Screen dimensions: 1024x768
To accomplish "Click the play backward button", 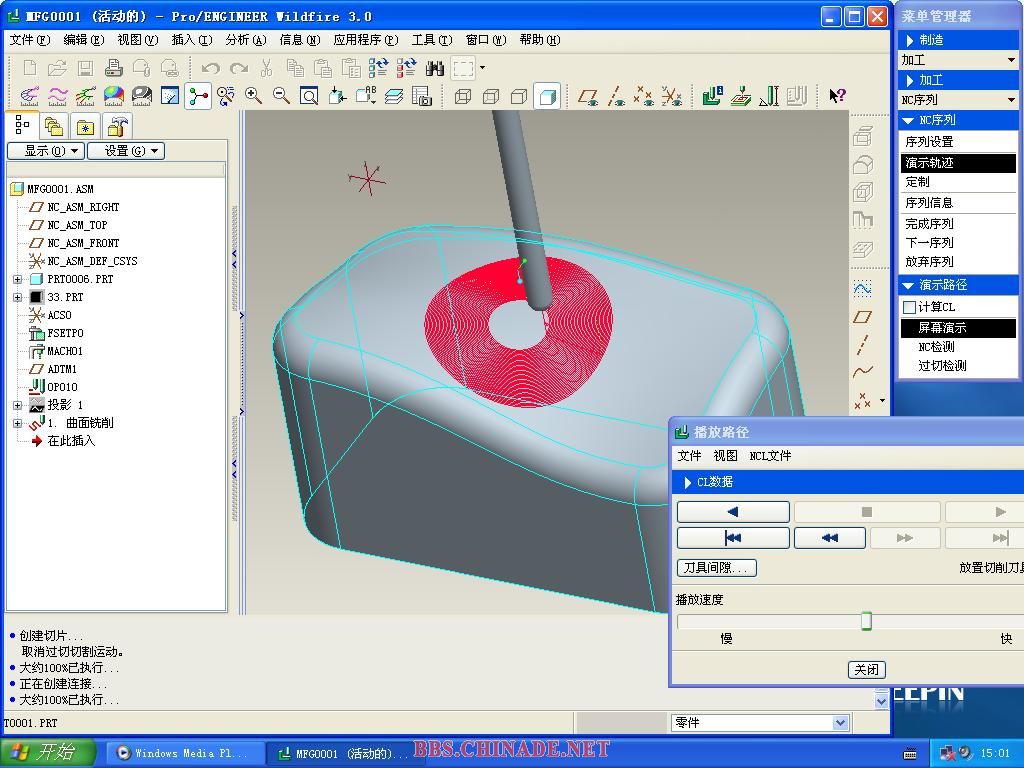I will (733, 512).
